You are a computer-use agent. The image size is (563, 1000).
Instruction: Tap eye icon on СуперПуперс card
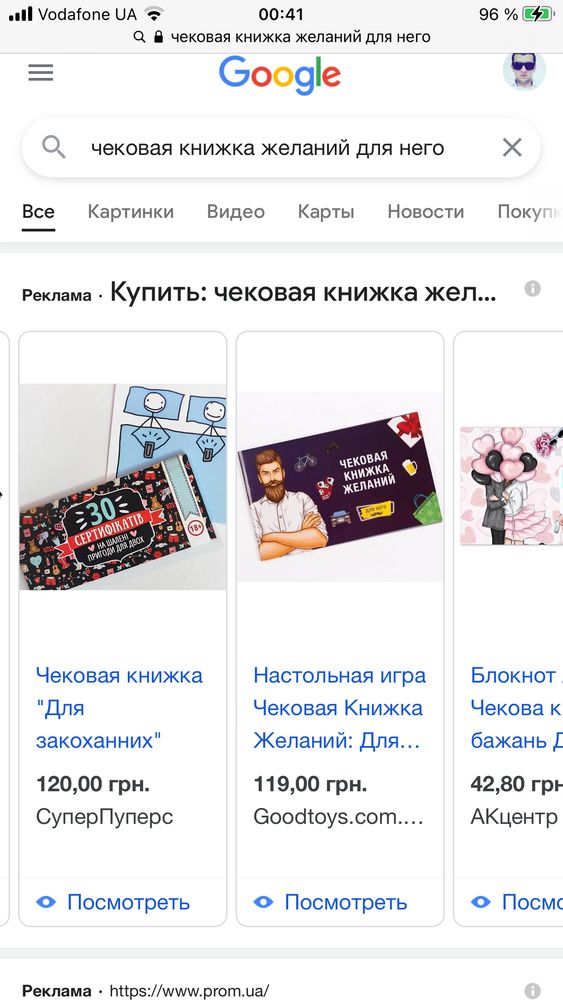46,902
